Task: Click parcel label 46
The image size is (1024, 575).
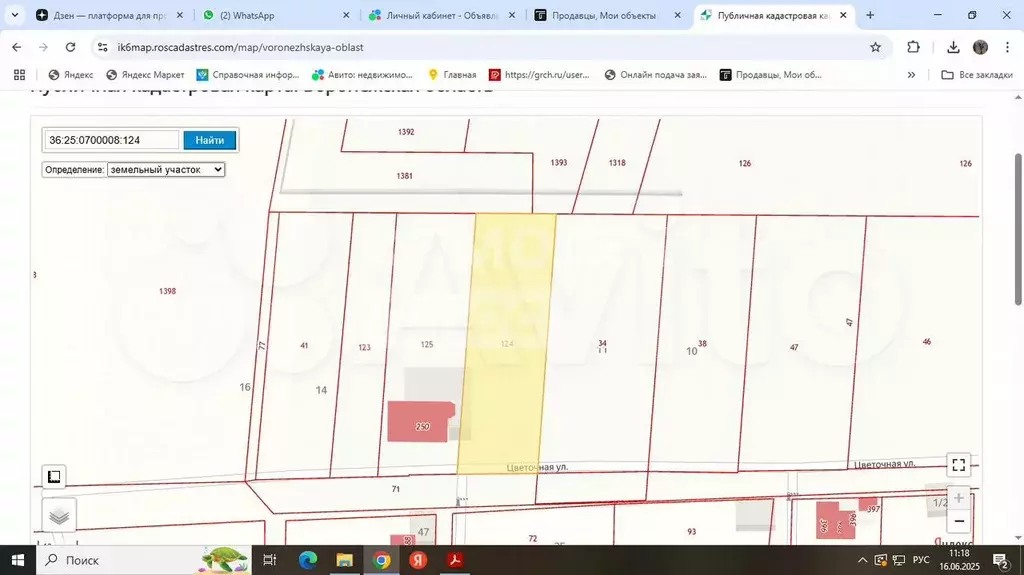Action: 927,341
